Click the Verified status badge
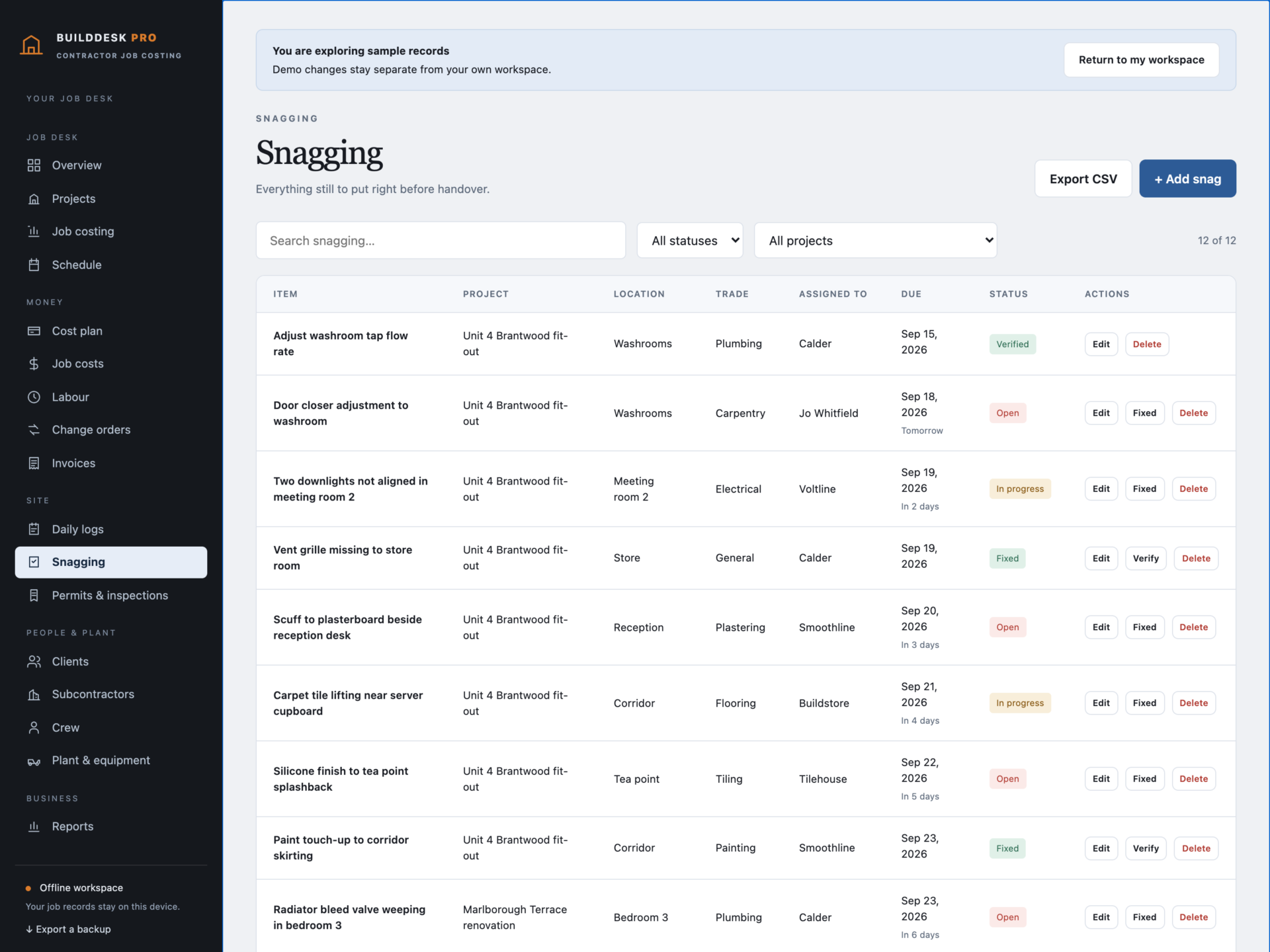This screenshot has width=1270, height=952. 1012,344
